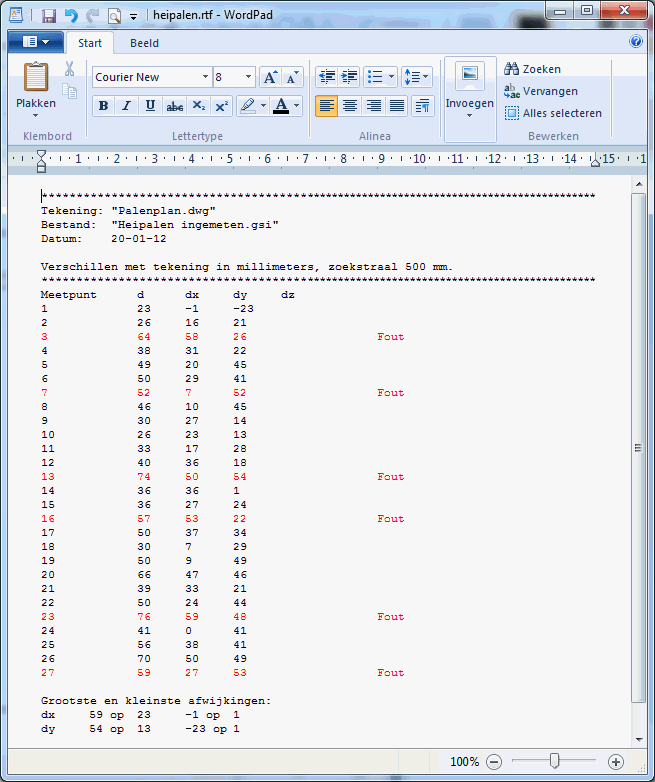Click Alles selecteren

pyautogui.click(x=553, y=113)
